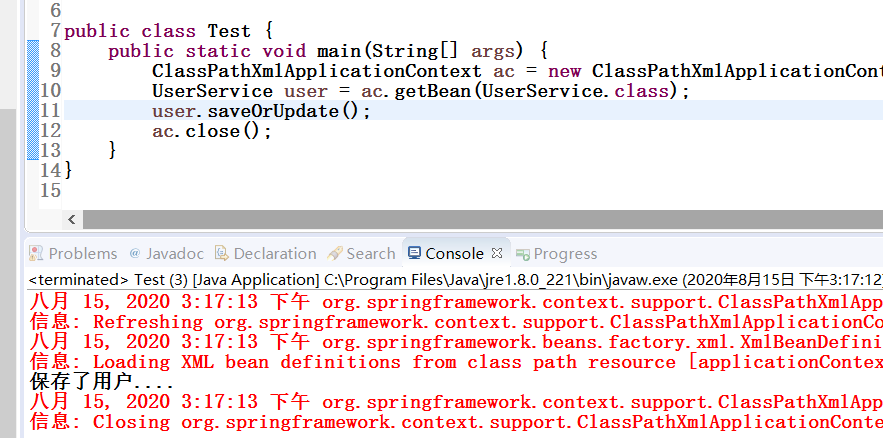The width and height of the screenshot is (883, 438).
Task: Click the console output '保存了用户....'
Action: (x=101, y=383)
